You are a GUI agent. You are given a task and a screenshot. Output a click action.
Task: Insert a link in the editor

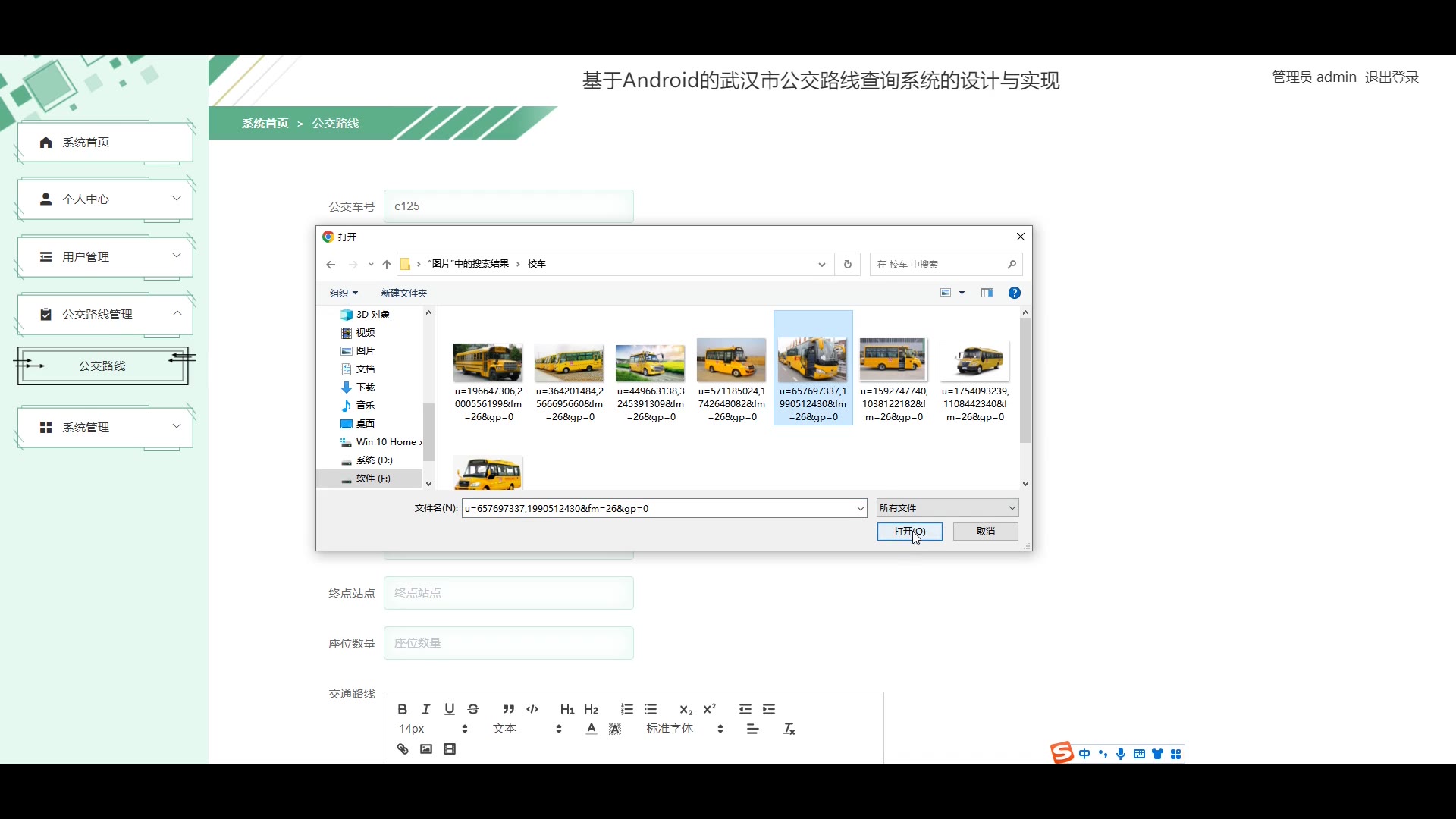[403, 749]
